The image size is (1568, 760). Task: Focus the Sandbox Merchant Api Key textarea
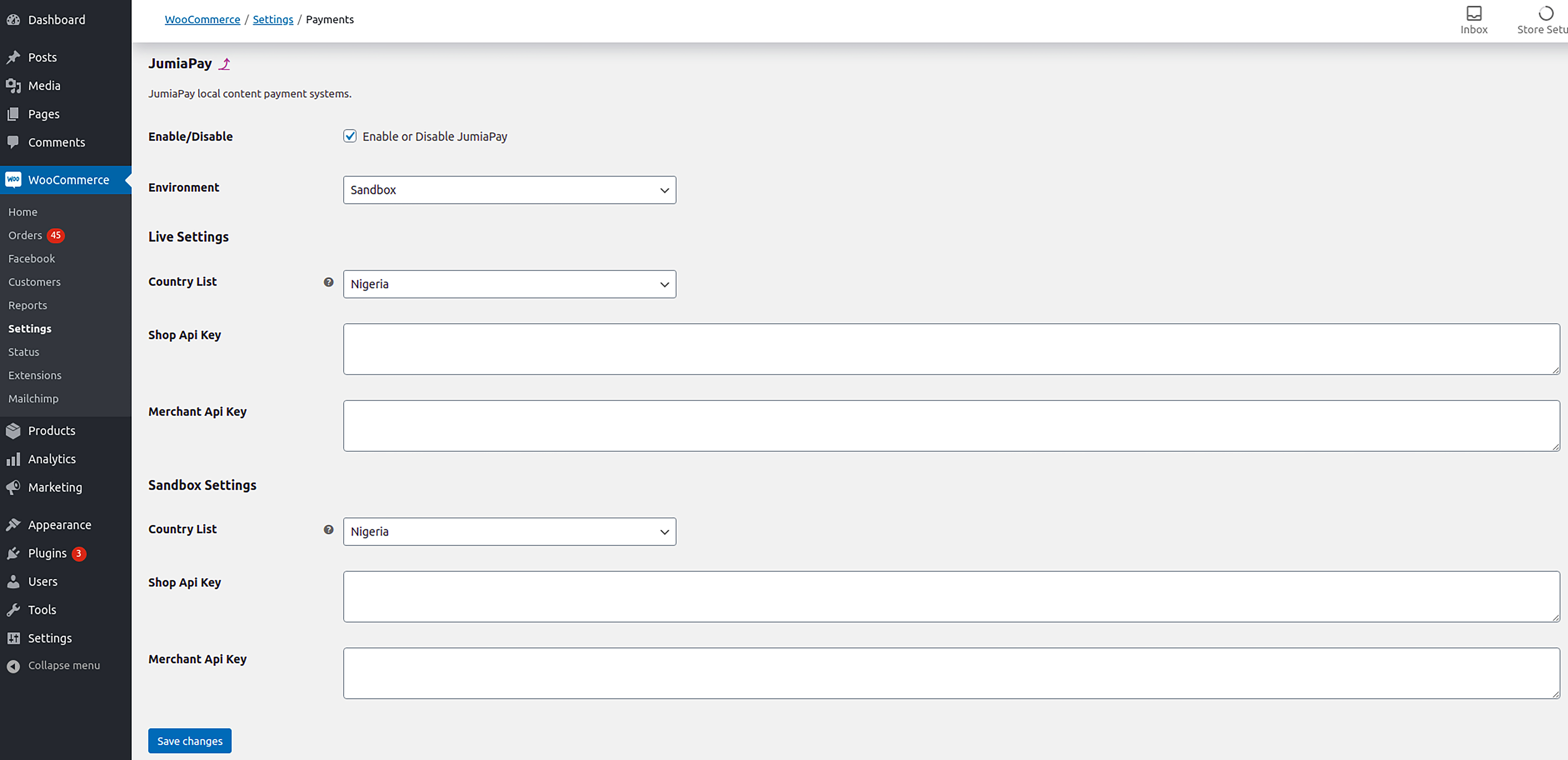(x=951, y=673)
